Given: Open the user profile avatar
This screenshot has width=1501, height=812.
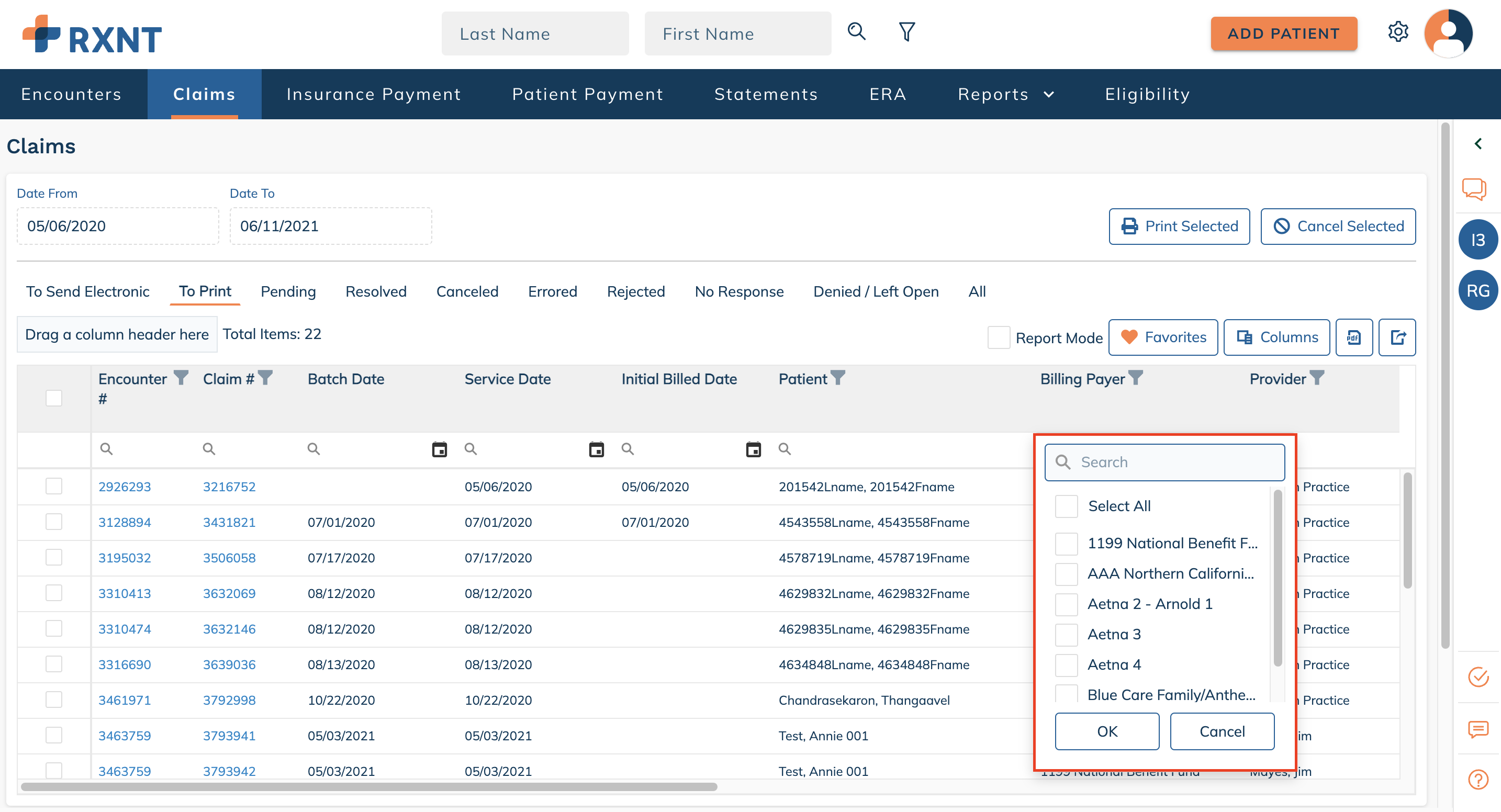Looking at the screenshot, I should (x=1448, y=33).
